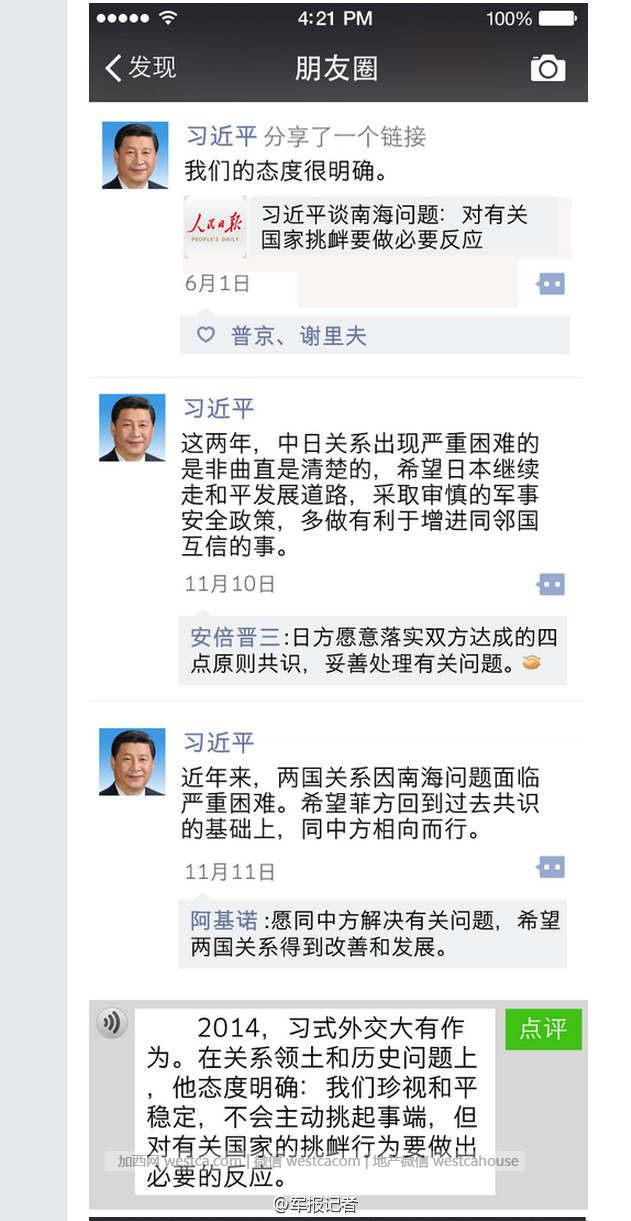Open comment bubble icon beside 11月11日
Screen dimensions: 631x1221
[x=551, y=866]
